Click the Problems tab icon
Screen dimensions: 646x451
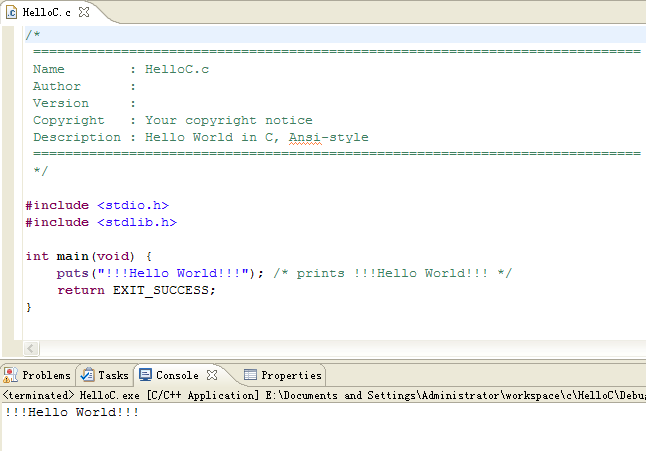point(11,375)
